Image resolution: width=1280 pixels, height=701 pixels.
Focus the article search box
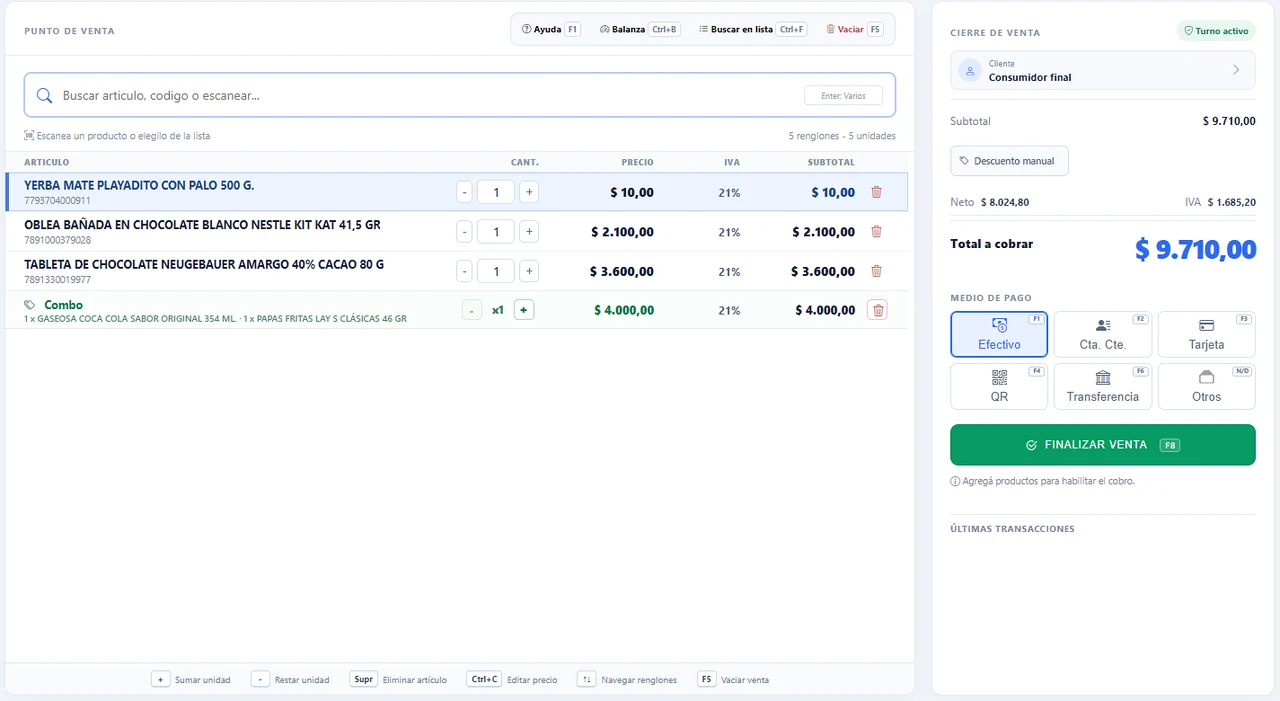pyautogui.click(x=460, y=95)
